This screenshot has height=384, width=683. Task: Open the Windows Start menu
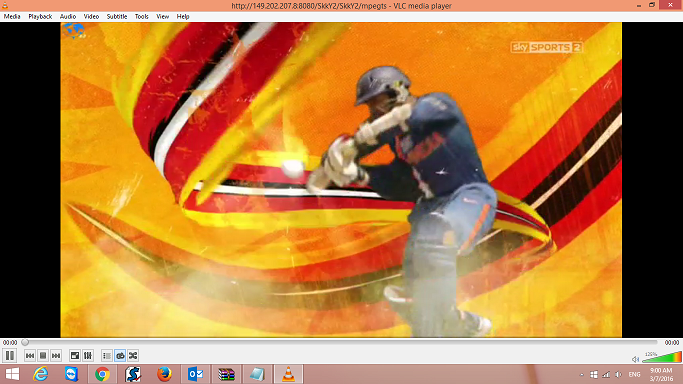click(12, 374)
